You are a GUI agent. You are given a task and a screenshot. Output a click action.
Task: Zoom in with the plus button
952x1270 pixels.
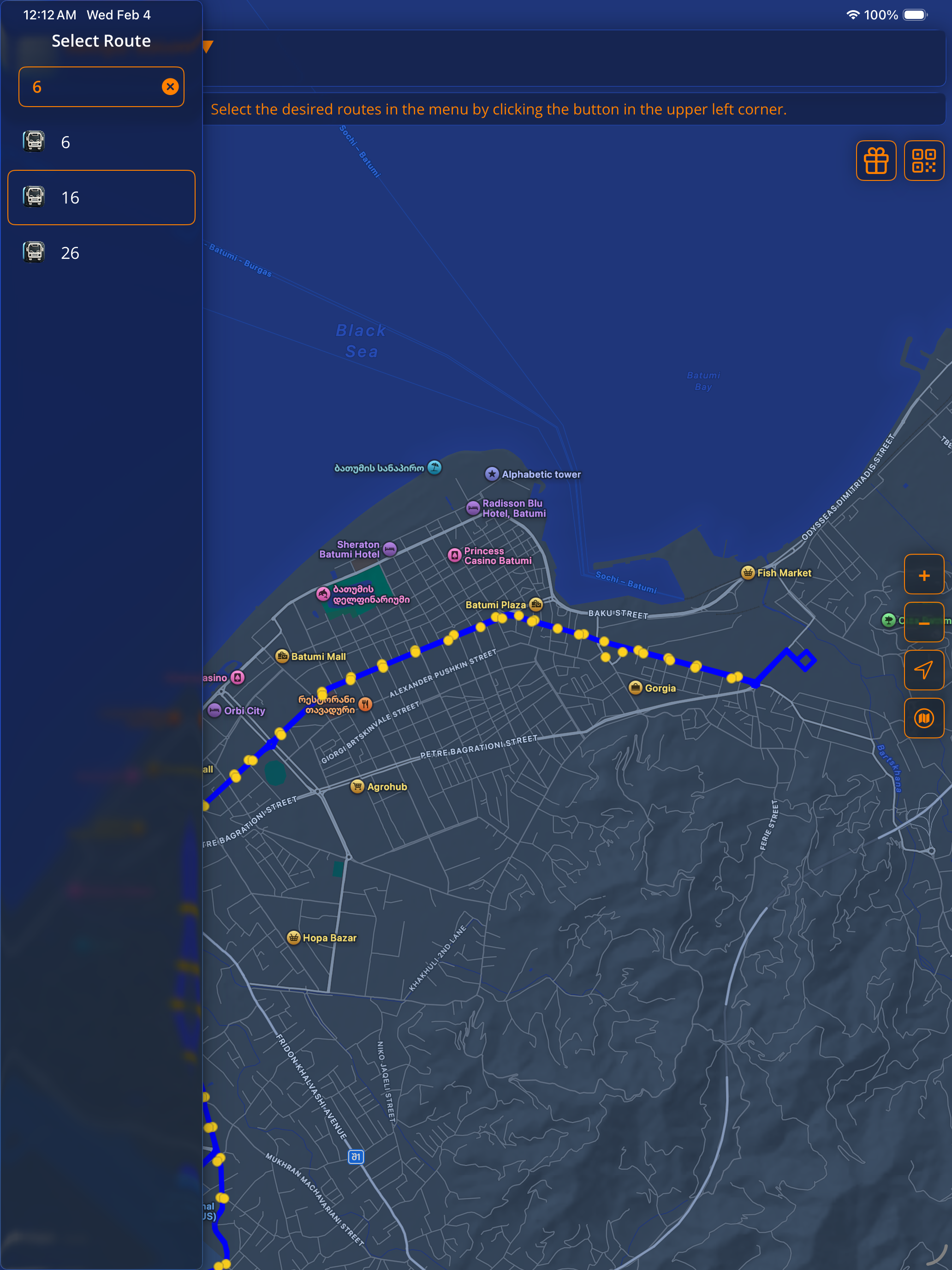(924, 574)
